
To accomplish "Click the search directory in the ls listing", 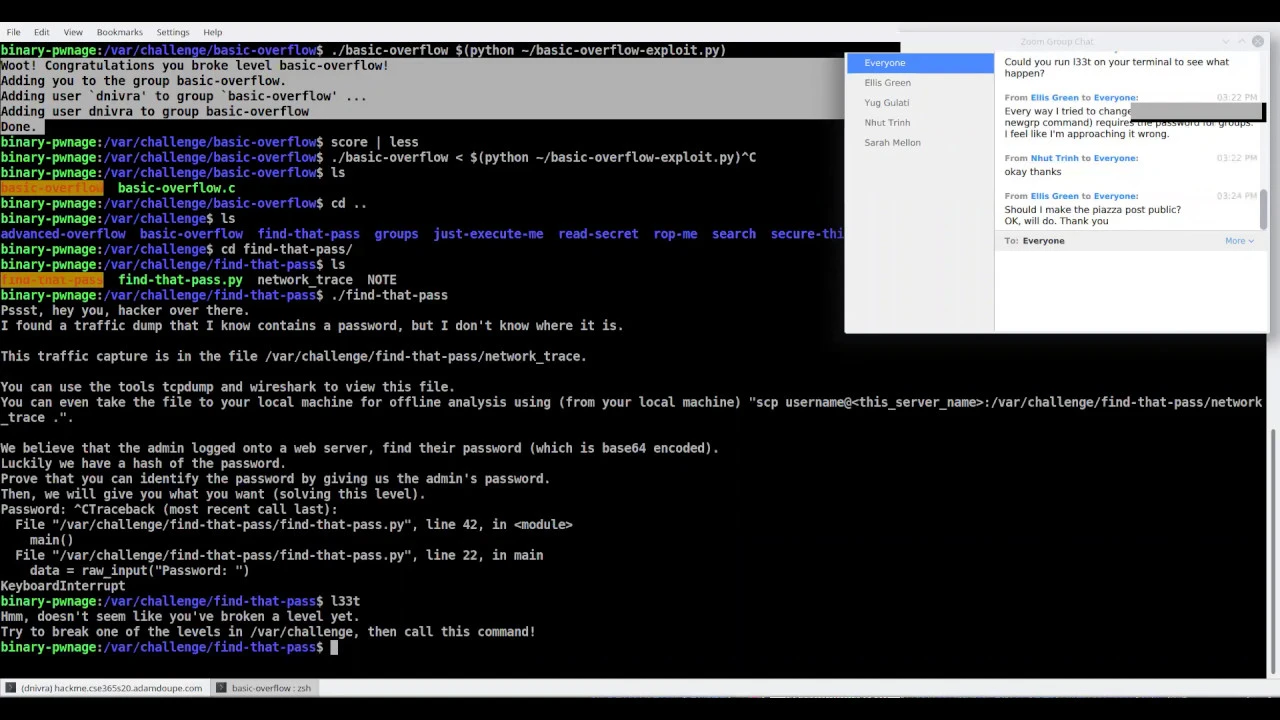I will (734, 234).
